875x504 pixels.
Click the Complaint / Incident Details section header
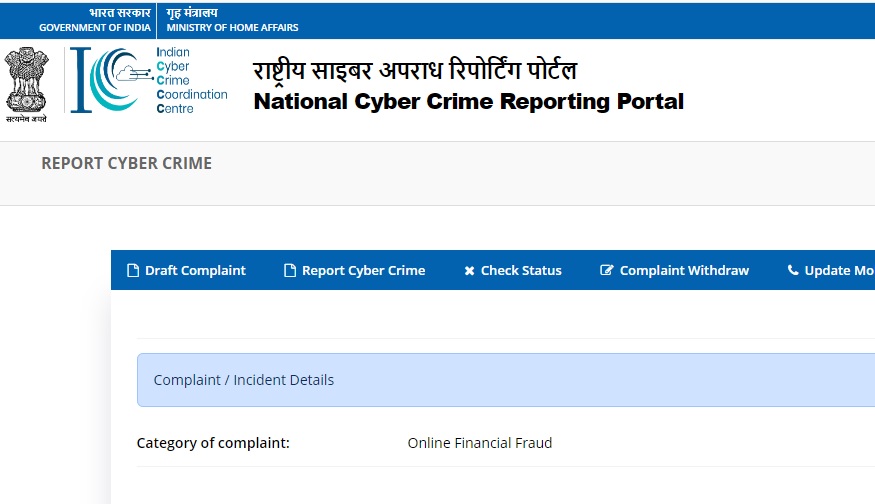pos(244,380)
